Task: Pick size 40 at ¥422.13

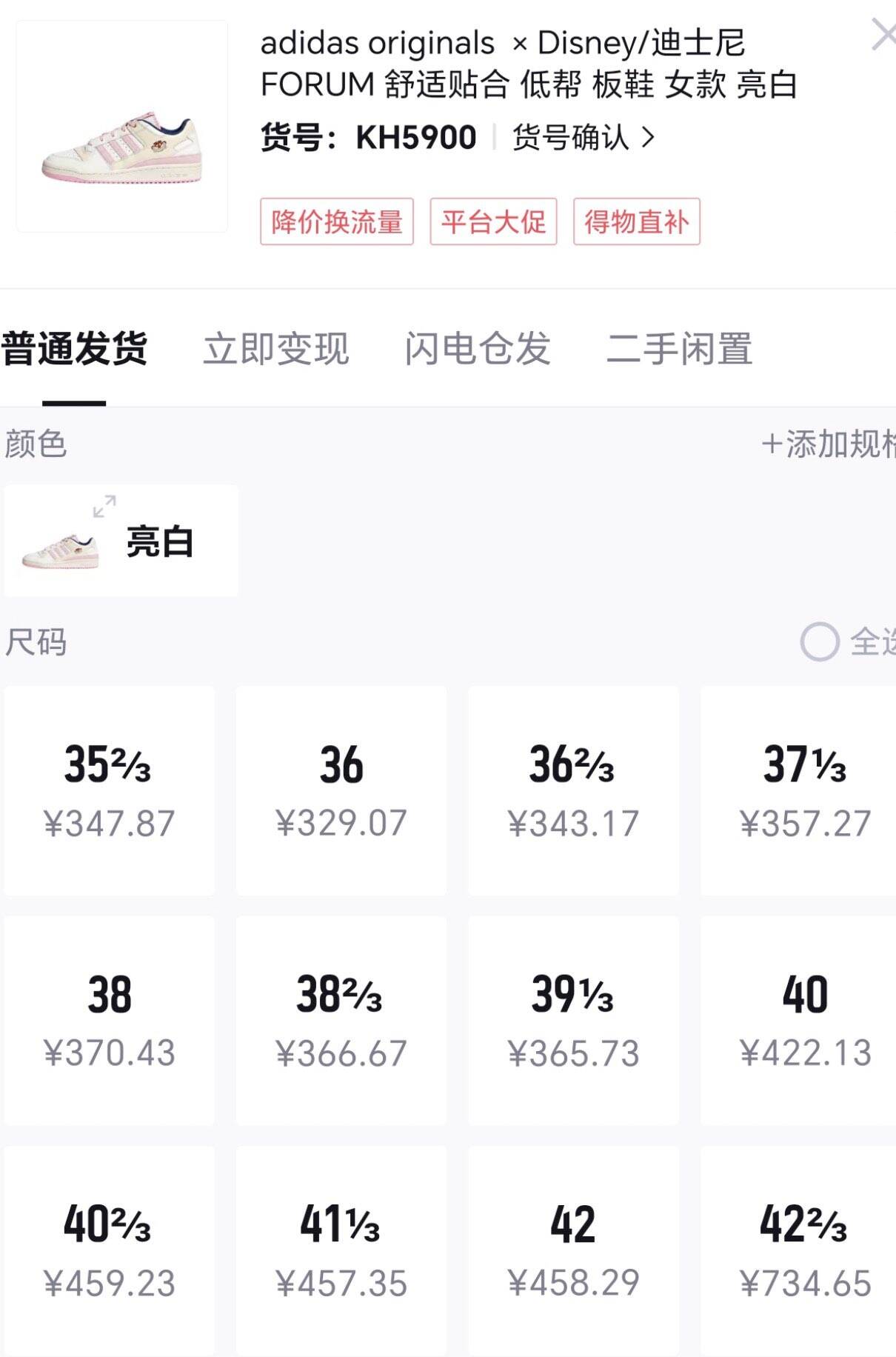Action: point(798,1021)
